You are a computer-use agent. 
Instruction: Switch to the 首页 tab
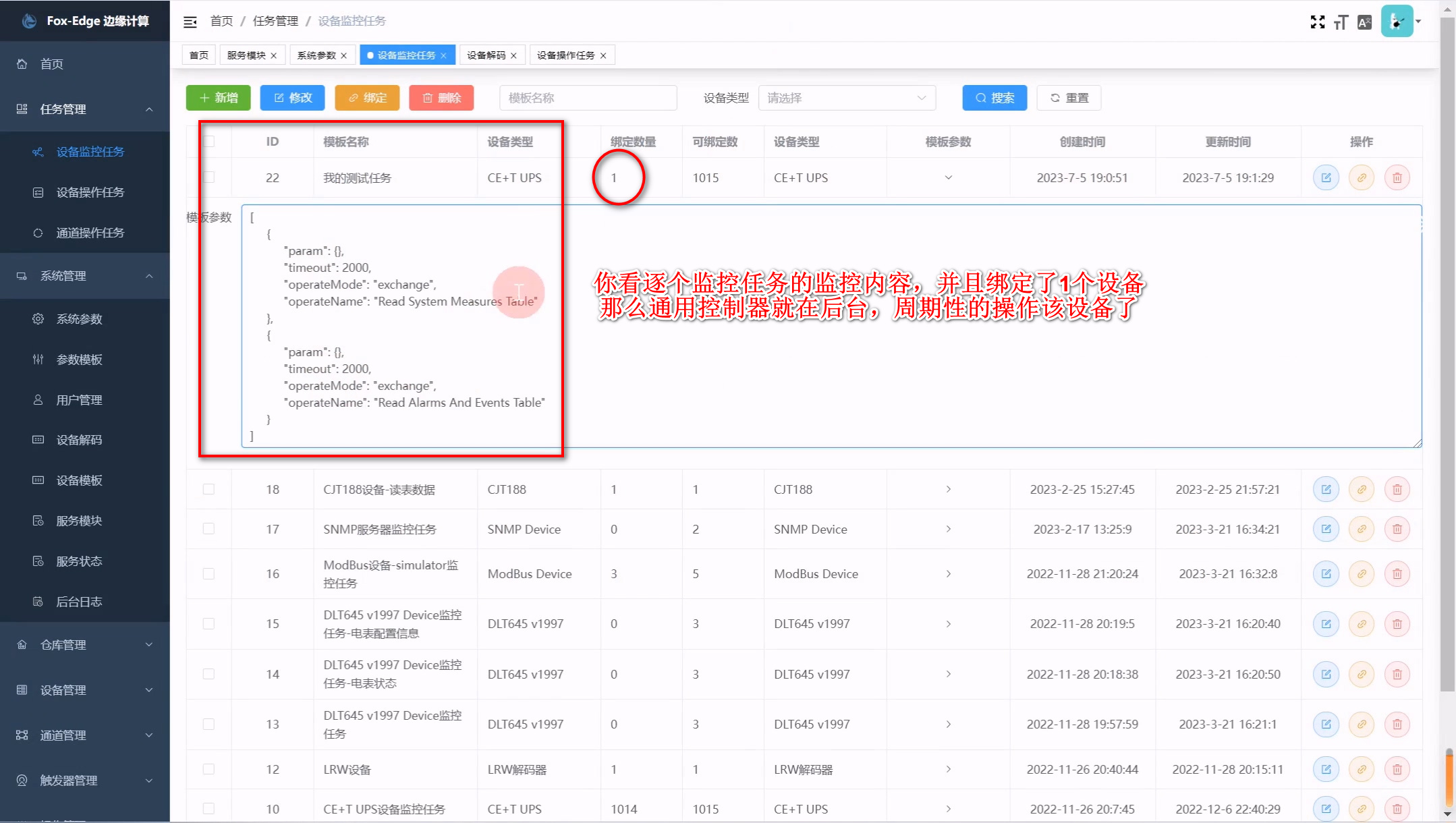(x=199, y=56)
